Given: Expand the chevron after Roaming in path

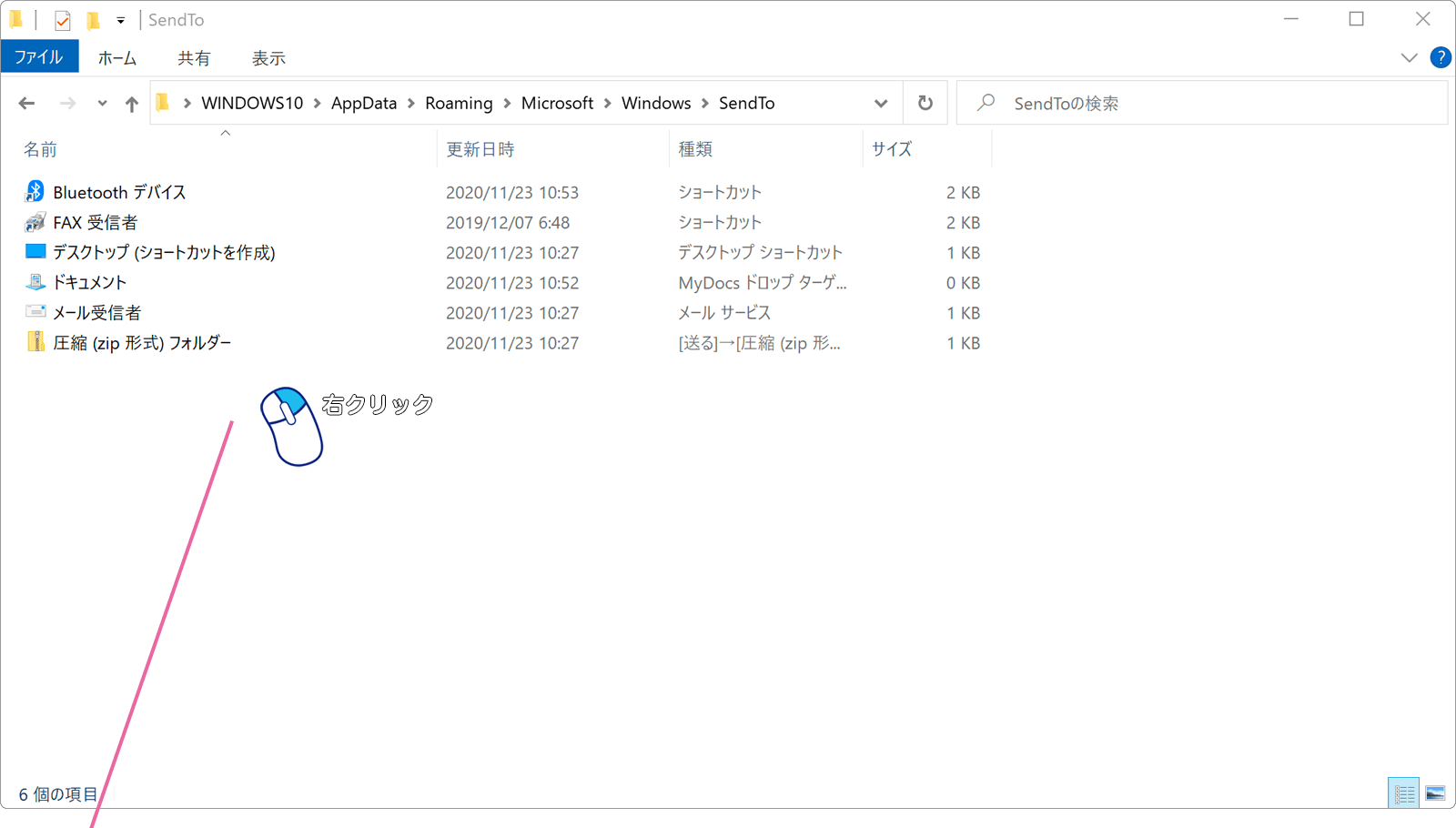Looking at the screenshot, I should 507,104.
